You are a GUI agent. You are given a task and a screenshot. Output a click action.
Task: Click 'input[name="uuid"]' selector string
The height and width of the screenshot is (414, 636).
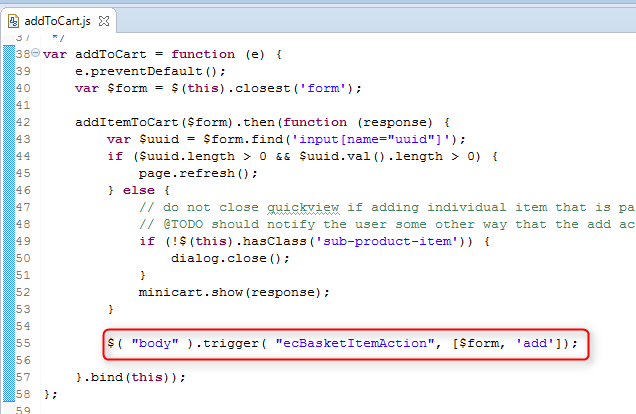(x=371, y=139)
